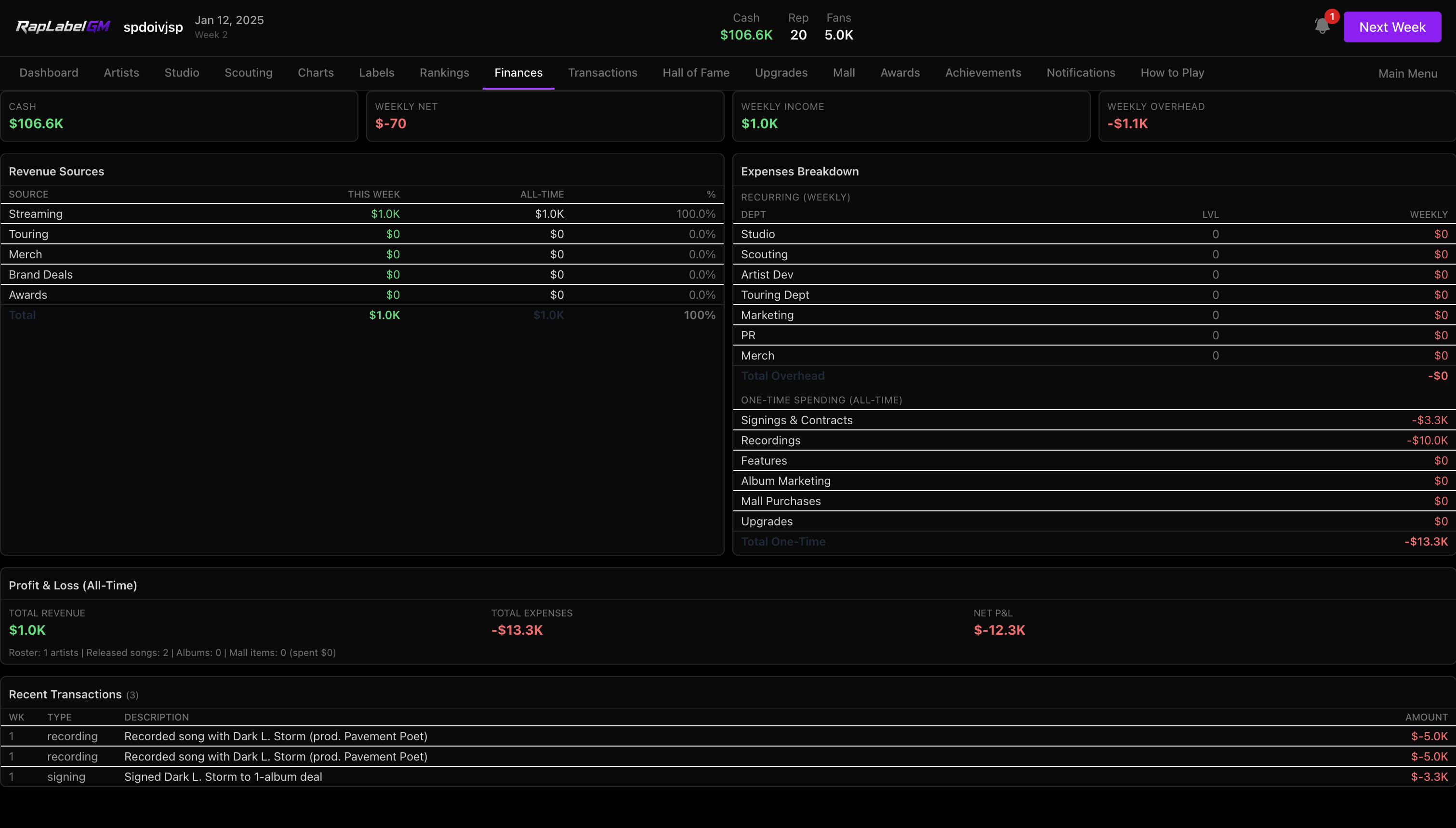Click the Awards row under Revenue Sources
1456x828 pixels.
click(362, 294)
